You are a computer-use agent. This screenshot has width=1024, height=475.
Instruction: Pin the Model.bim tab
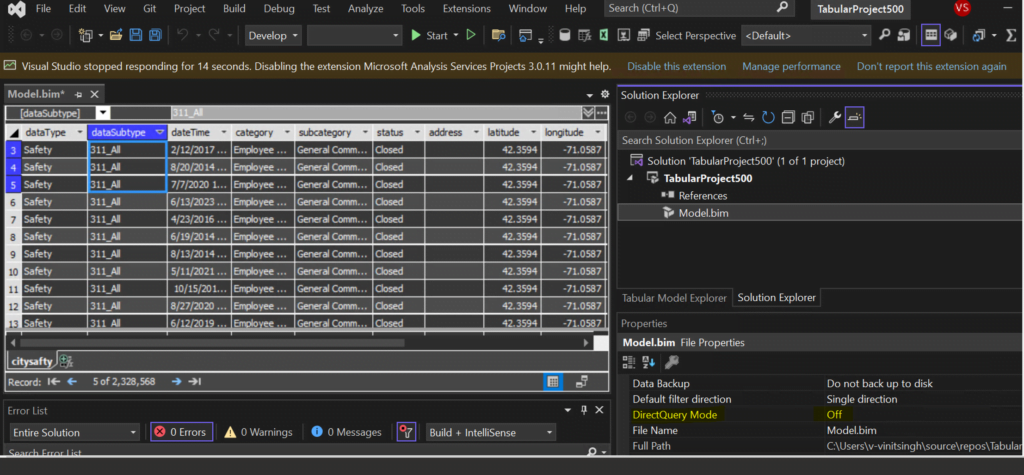pyautogui.click(x=78, y=95)
